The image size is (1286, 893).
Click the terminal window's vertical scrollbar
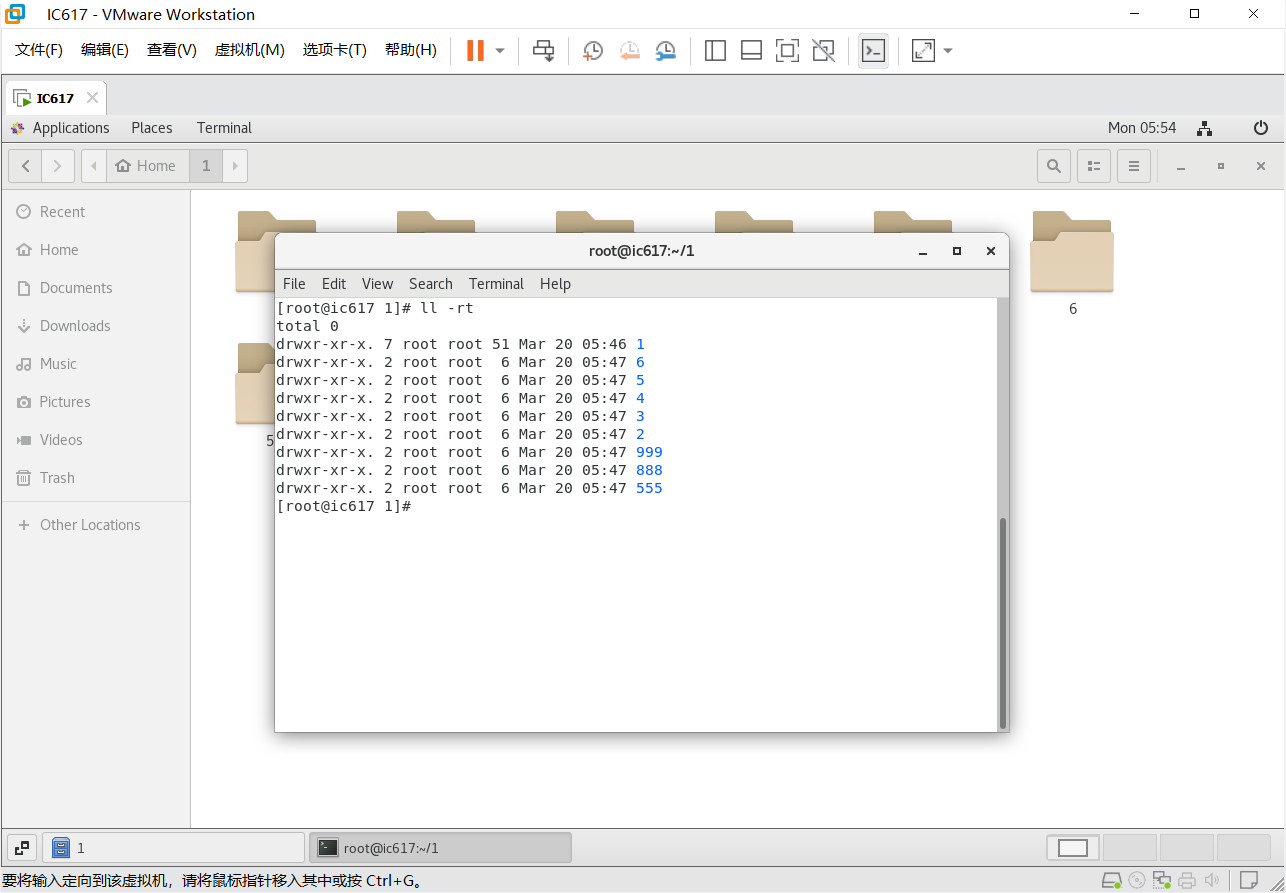[x=1002, y=623]
